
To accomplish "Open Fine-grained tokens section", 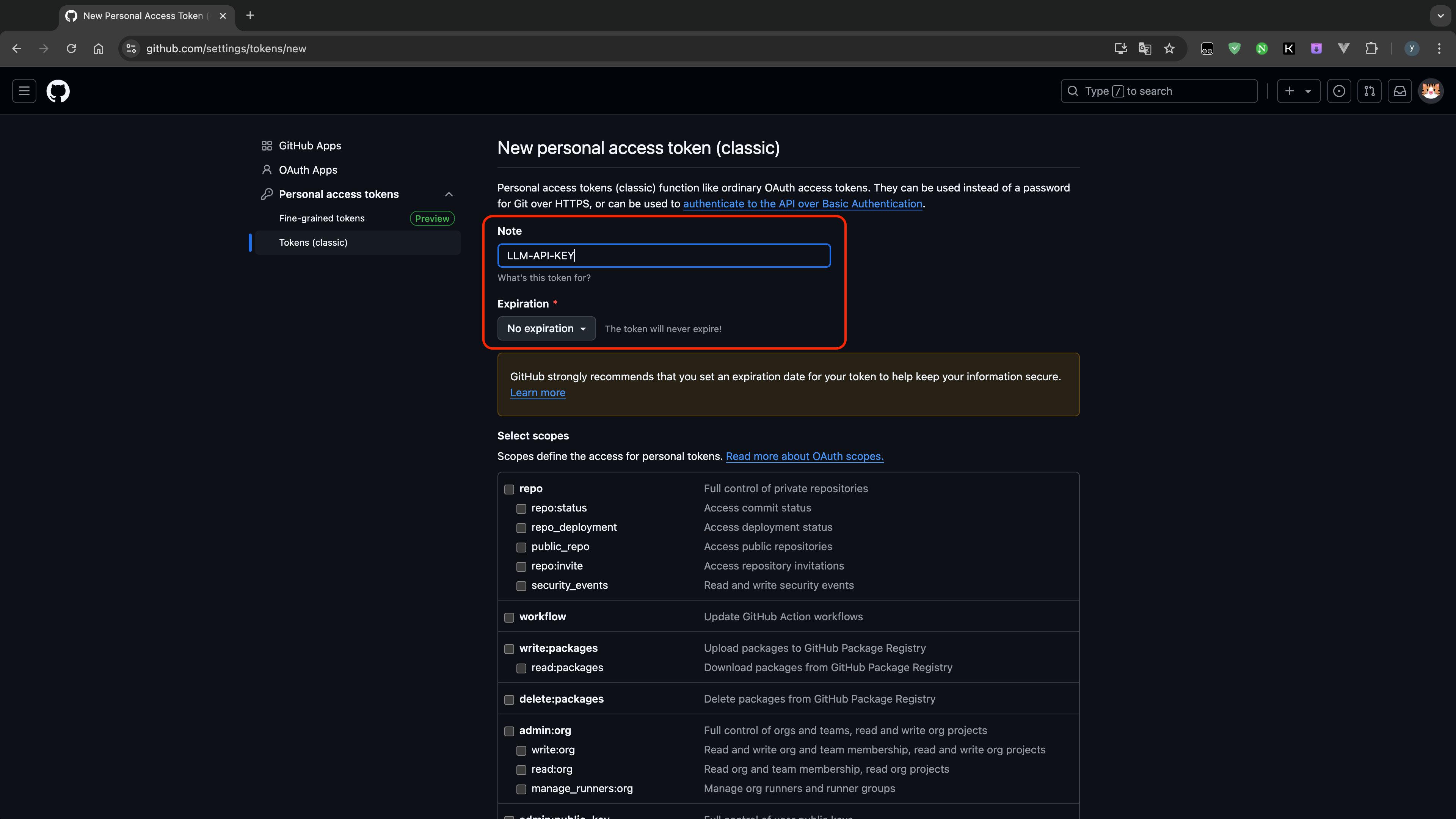I will (321, 218).
